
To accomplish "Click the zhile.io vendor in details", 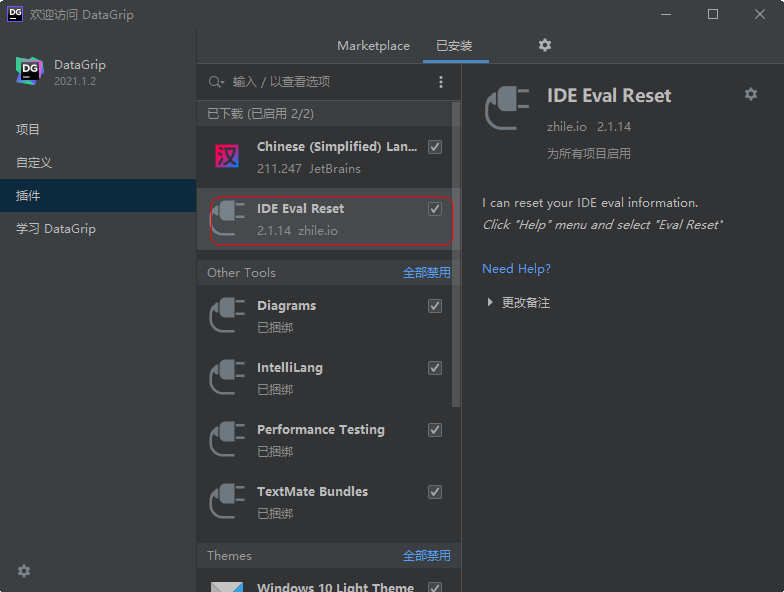I will click(x=566, y=126).
